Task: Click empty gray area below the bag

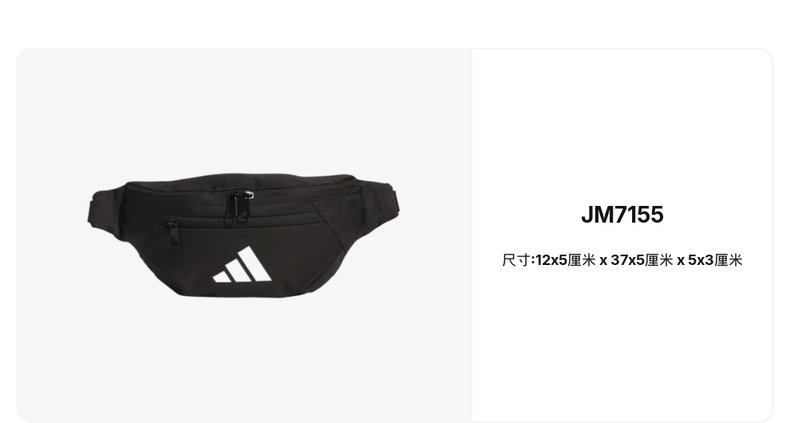Action: tap(244, 360)
